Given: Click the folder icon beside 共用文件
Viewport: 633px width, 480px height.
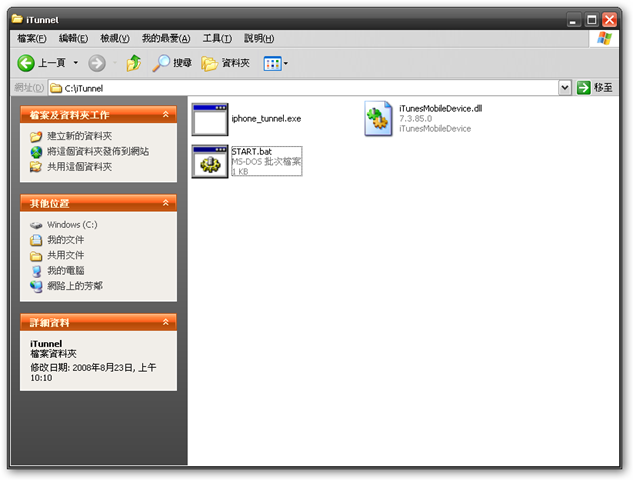Looking at the screenshot, I should click(x=36, y=256).
